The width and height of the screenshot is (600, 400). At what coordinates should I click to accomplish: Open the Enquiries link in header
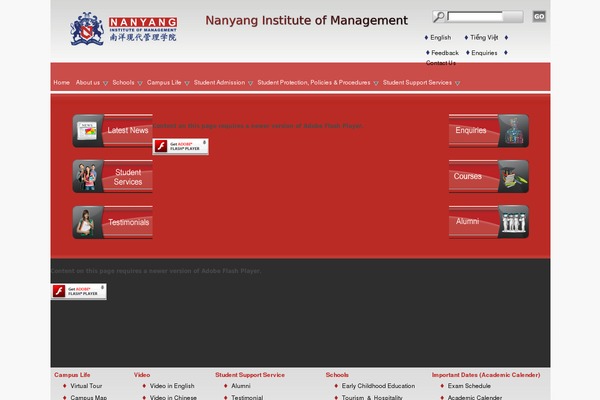click(x=484, y=53)
